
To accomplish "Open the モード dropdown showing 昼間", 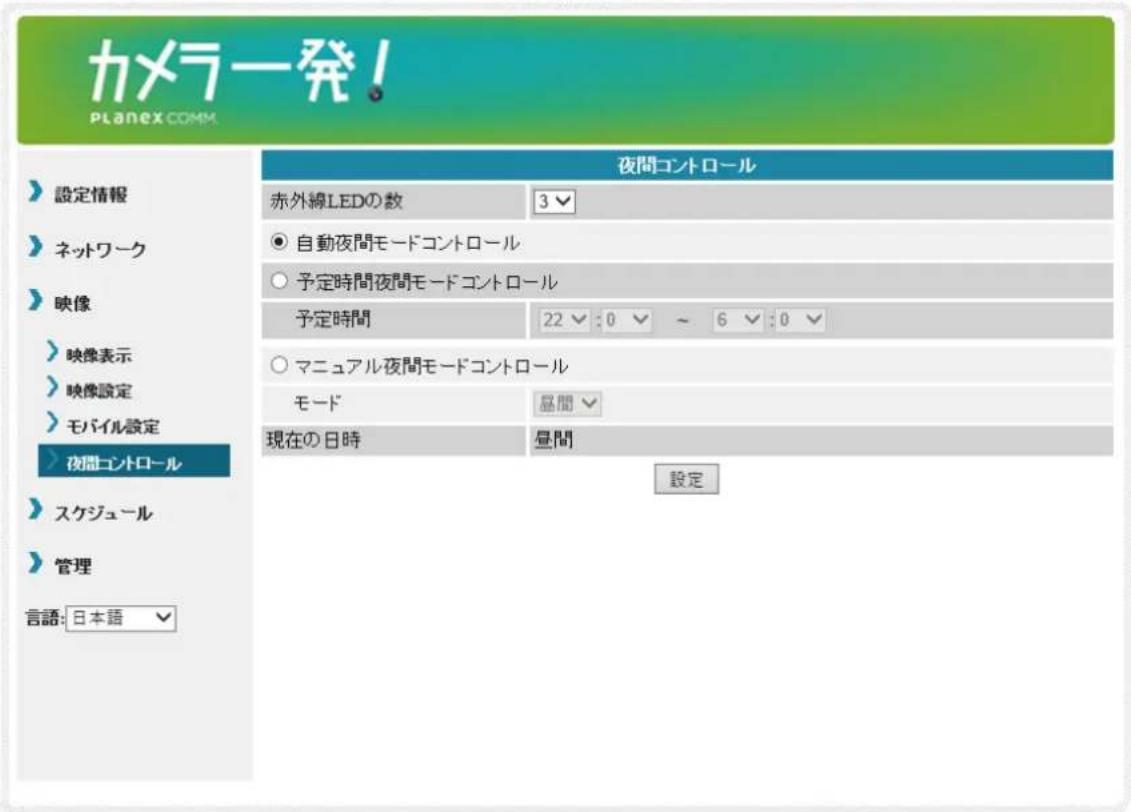I will click(x=568, y=404).
